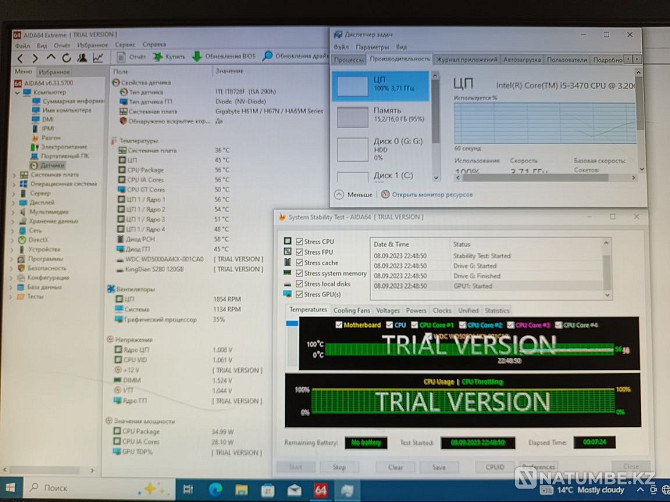Screen dimensions: 670x502
Task: Select Диск 0 (G: G:) panel in Task Manager
Action: [x=381, y=149]
